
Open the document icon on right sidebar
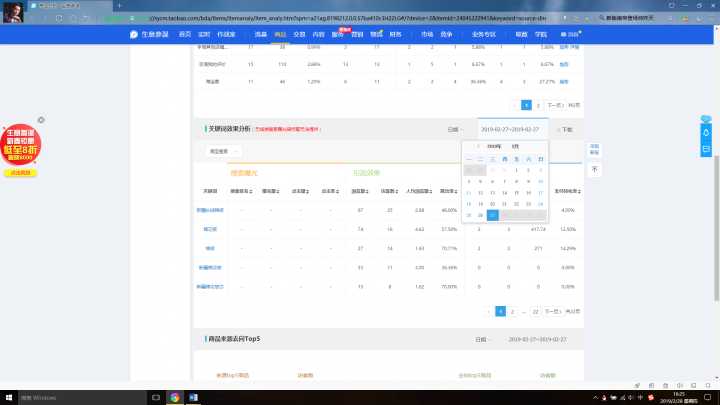(x=706, y=149)
